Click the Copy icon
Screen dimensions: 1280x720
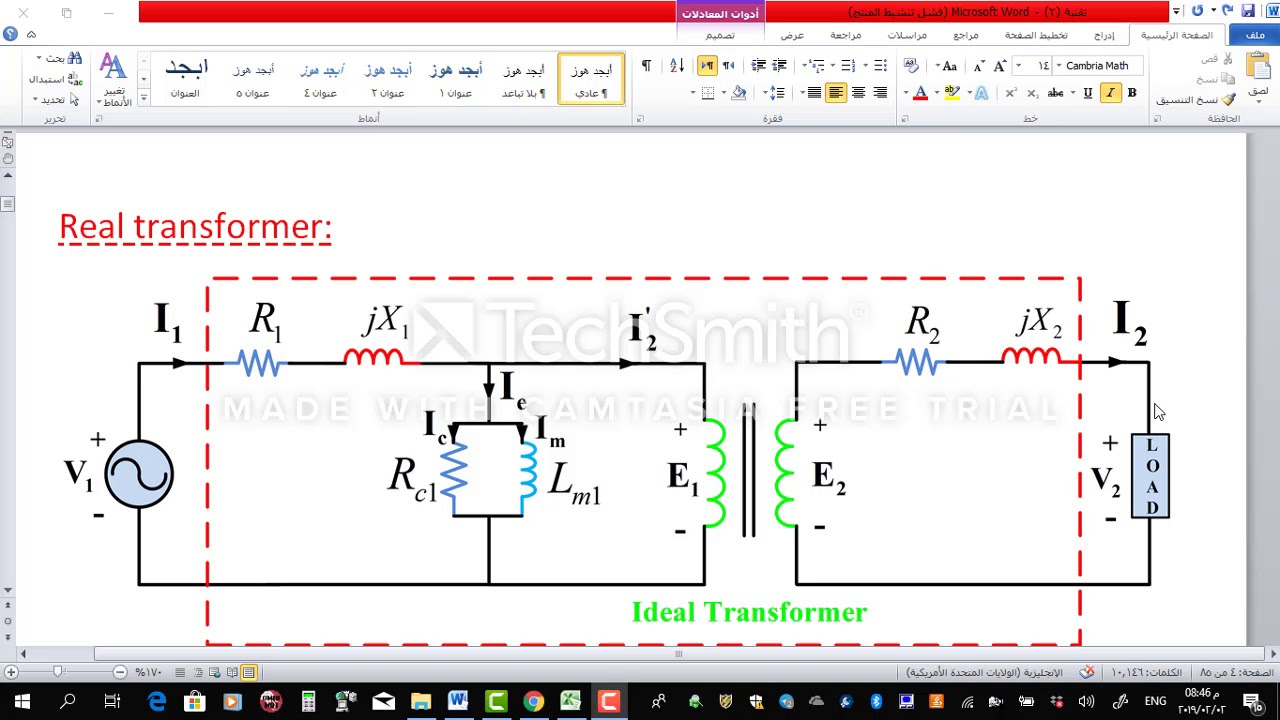tap(1229, 79)
